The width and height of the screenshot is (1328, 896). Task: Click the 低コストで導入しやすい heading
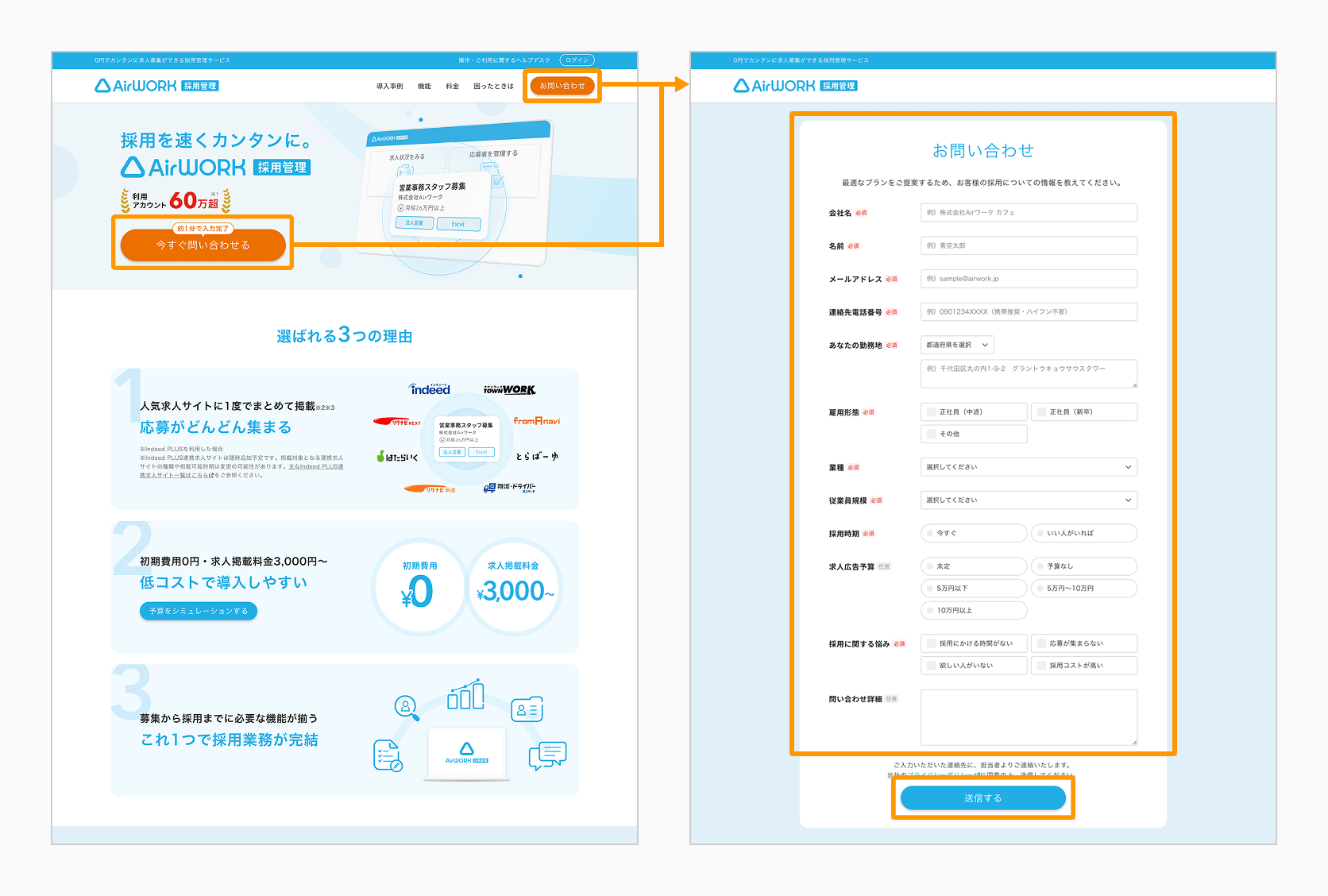(223, 582)
